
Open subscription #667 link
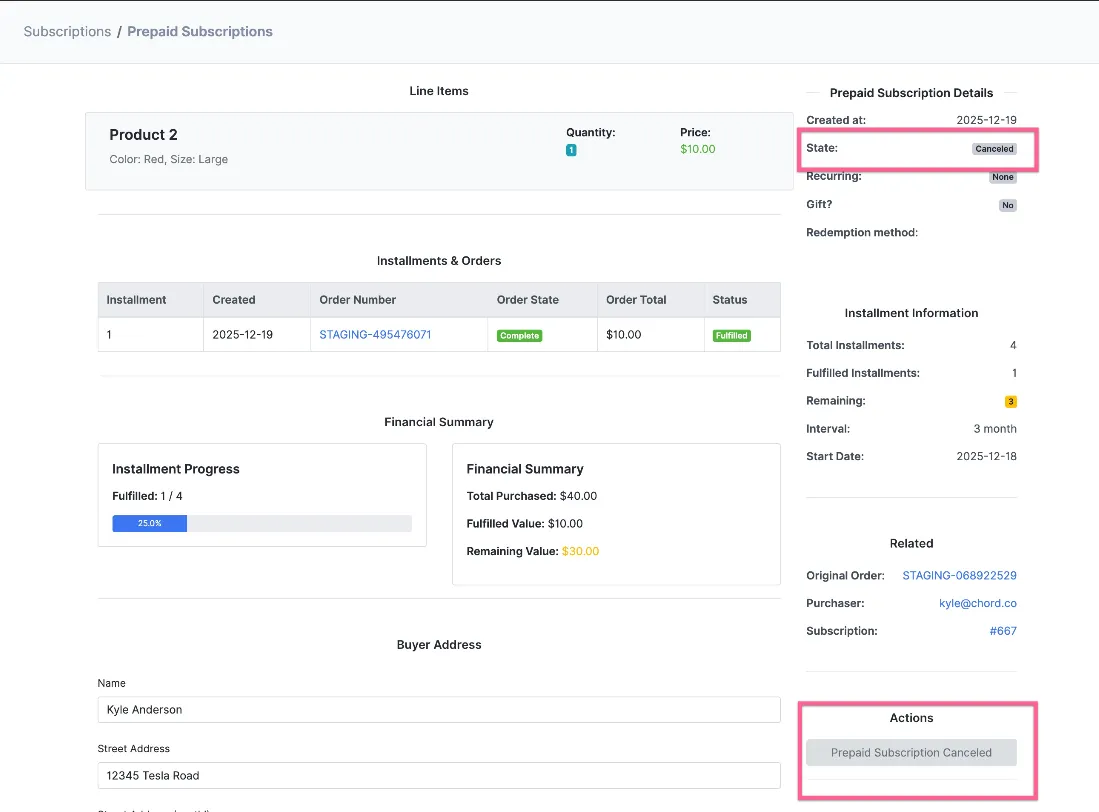(x=1003, y=631)
